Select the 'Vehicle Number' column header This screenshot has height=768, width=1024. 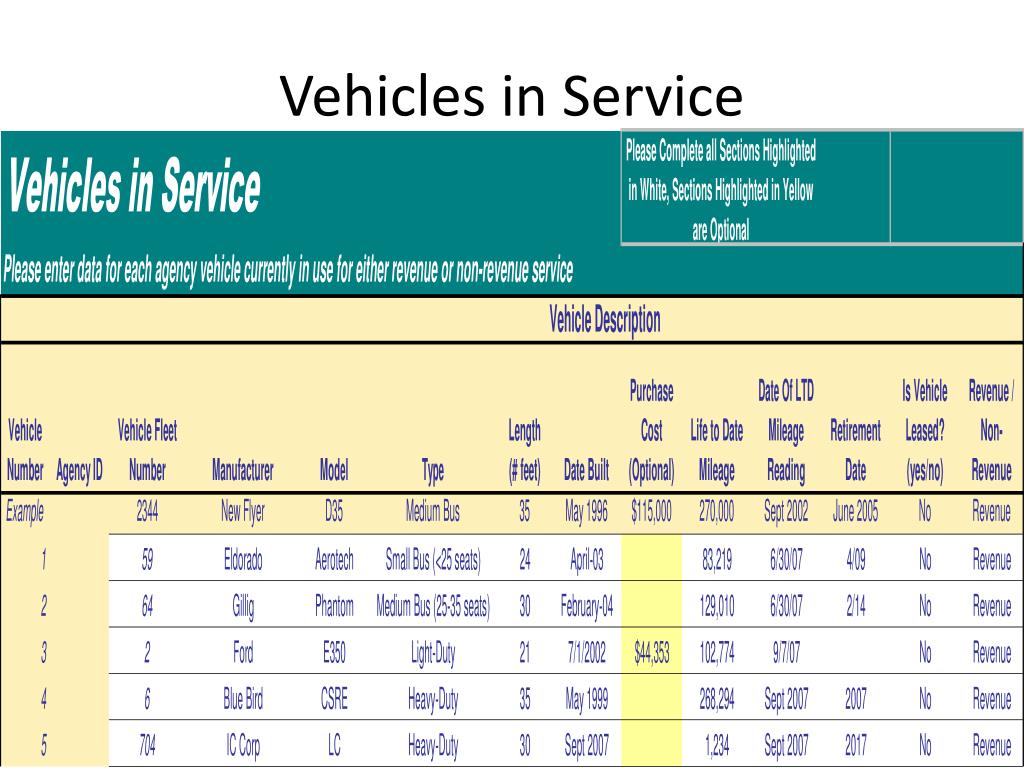25,451
